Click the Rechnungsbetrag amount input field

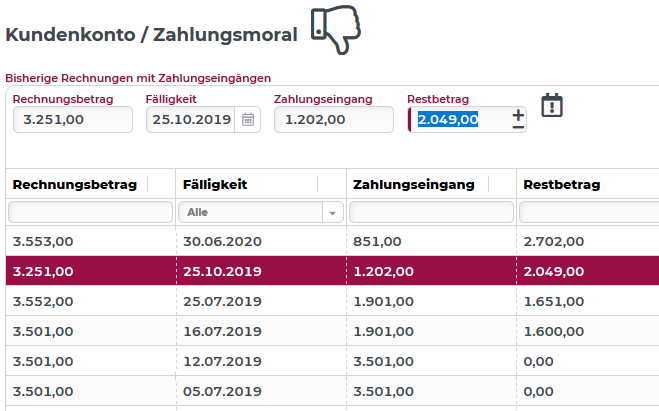point(72,120)
